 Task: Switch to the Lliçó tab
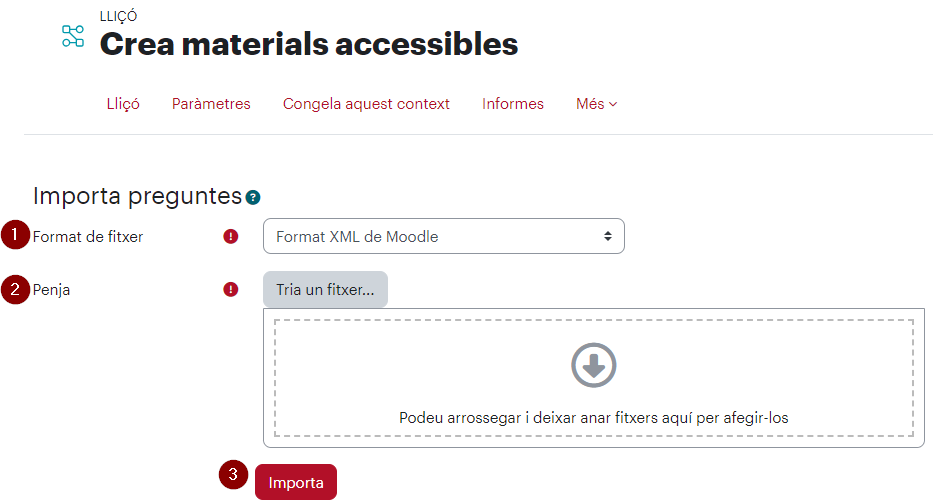[x=123, y=104]
